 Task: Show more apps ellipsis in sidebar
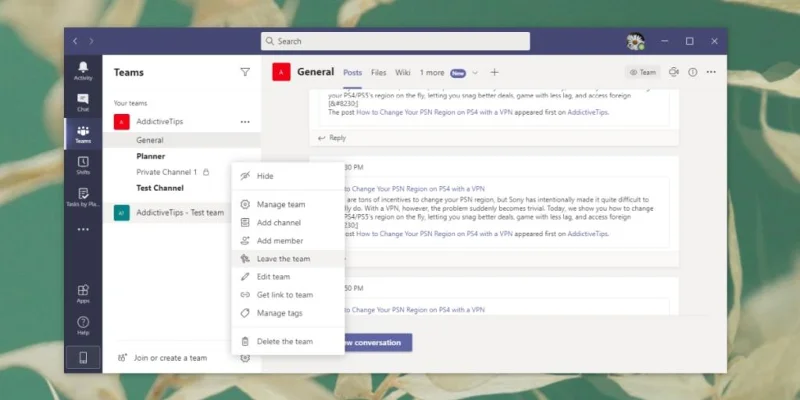(x=83, y=230)
